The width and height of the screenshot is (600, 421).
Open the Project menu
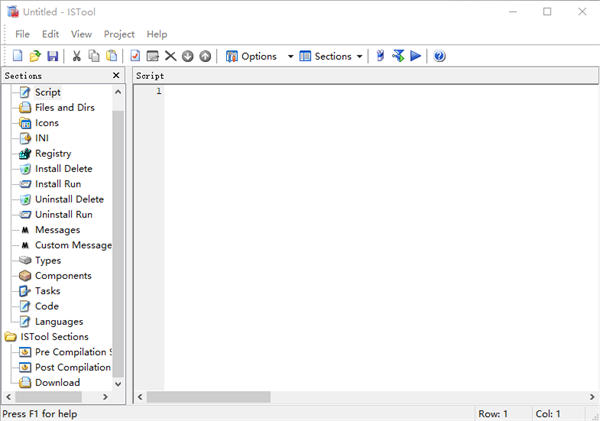tap(119, 34)
